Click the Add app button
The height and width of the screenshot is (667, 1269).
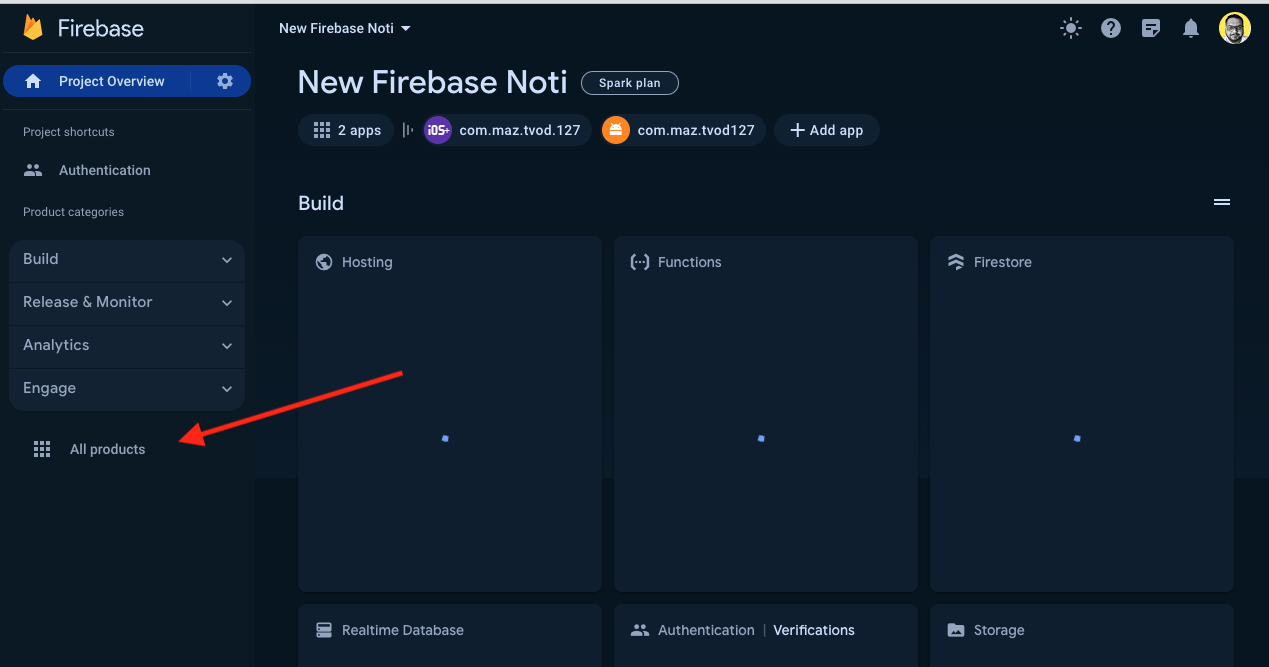coord(826,130)
